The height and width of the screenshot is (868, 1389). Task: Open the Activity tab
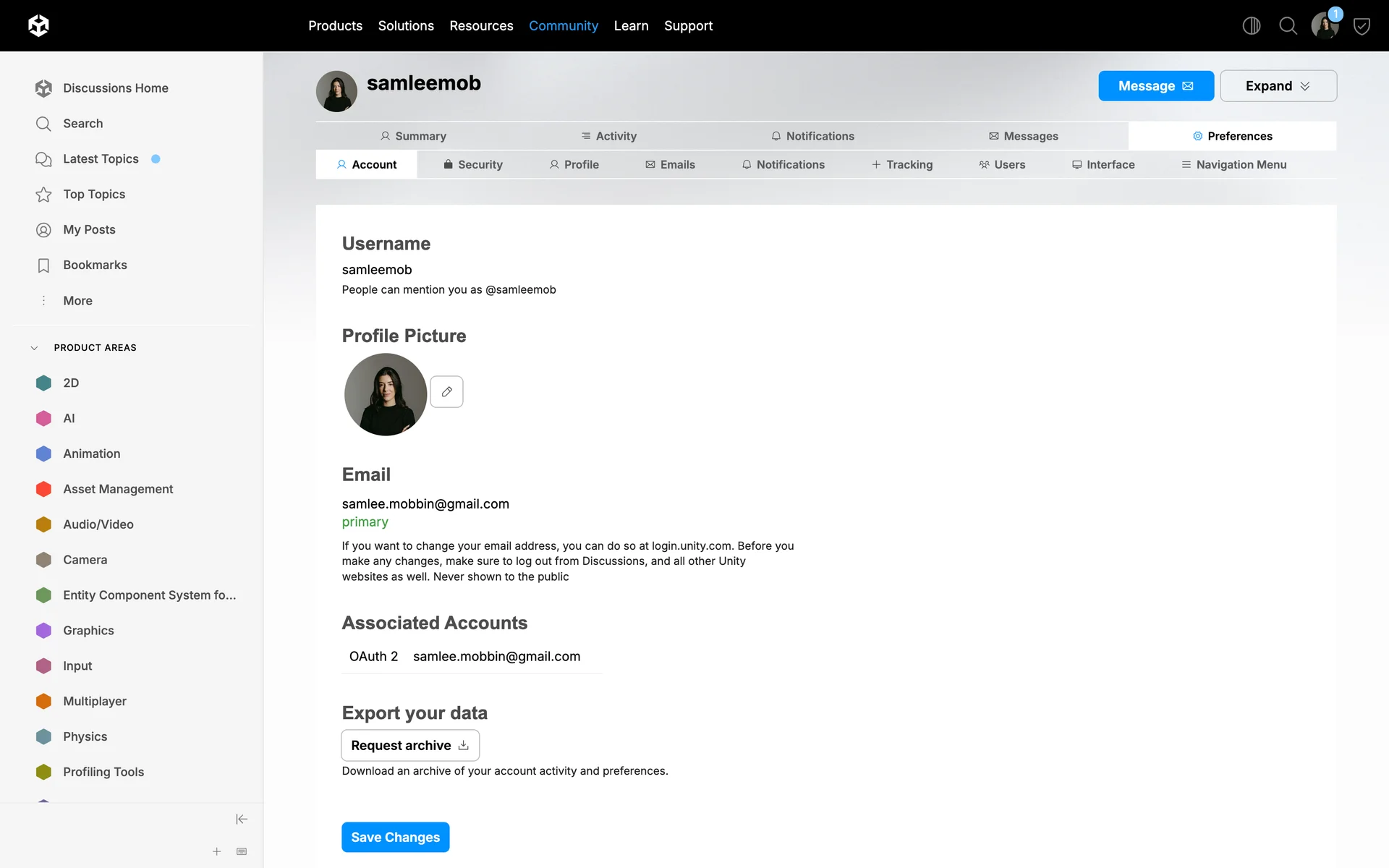(608, 136)
